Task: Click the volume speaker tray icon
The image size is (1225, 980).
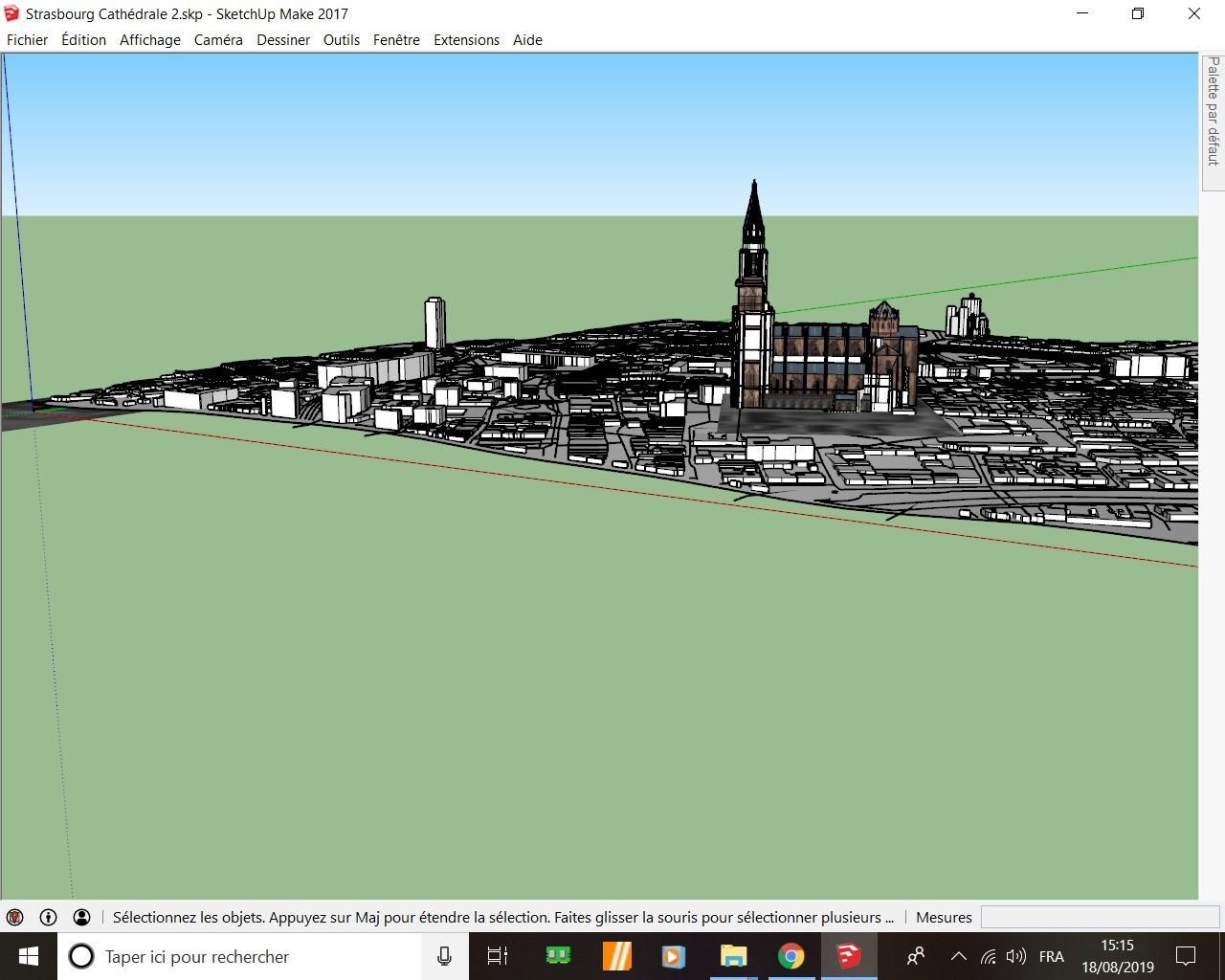Action: tap(1016, 956)
